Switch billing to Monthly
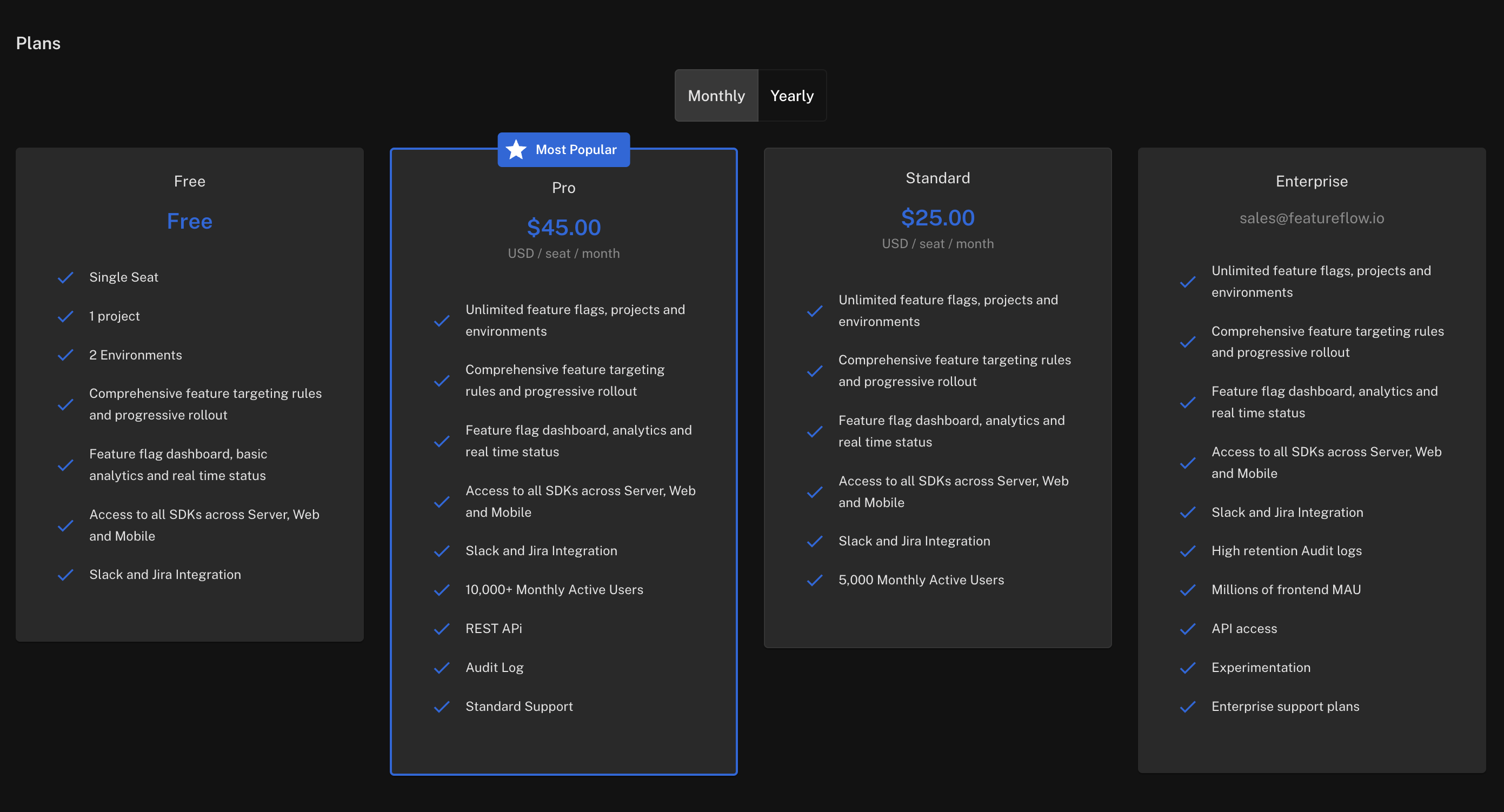 (716, 96)
